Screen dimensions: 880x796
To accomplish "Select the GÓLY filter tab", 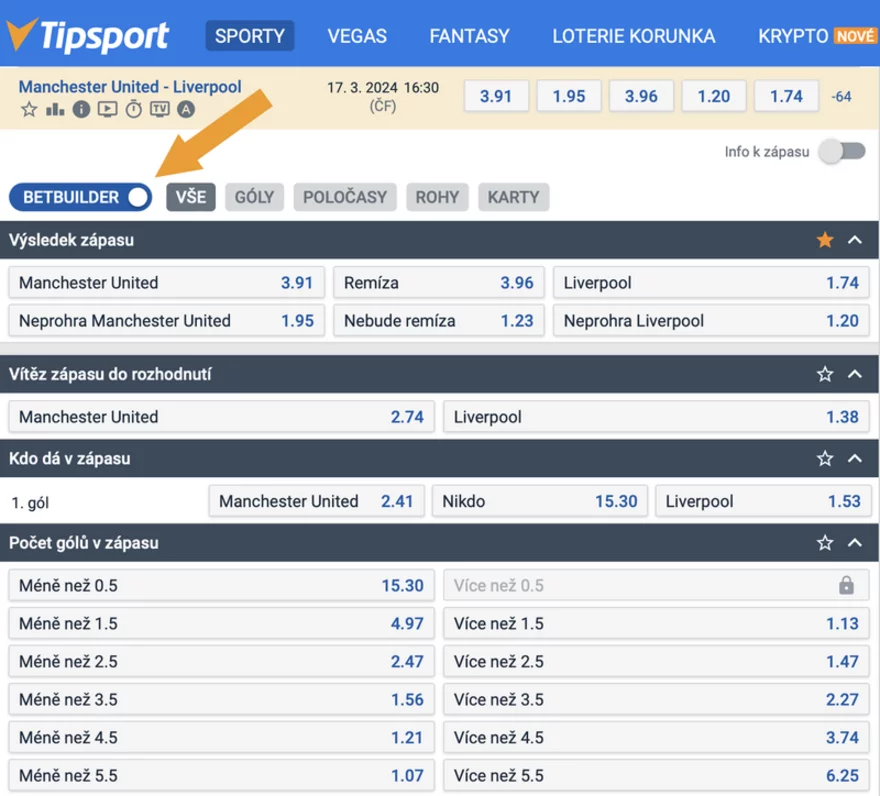I will click(254, 197).
